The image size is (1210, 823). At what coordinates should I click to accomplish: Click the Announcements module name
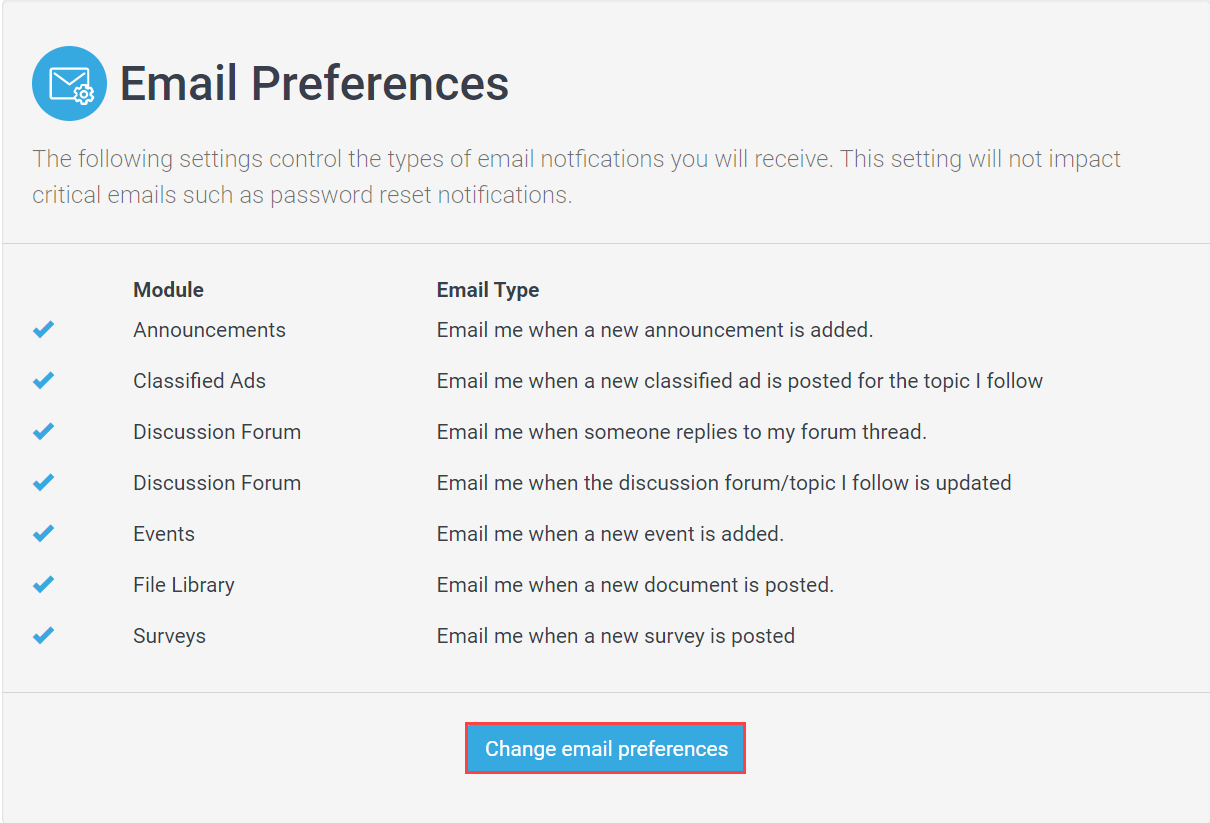point(209,330)
